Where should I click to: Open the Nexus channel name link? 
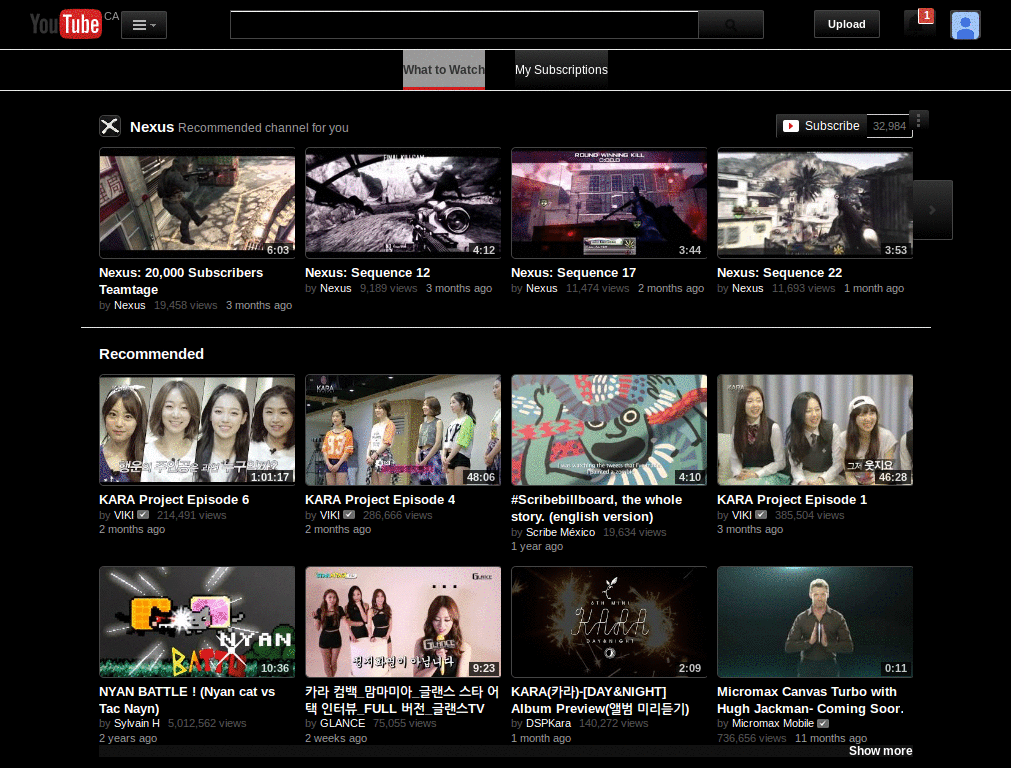(152, 127)
